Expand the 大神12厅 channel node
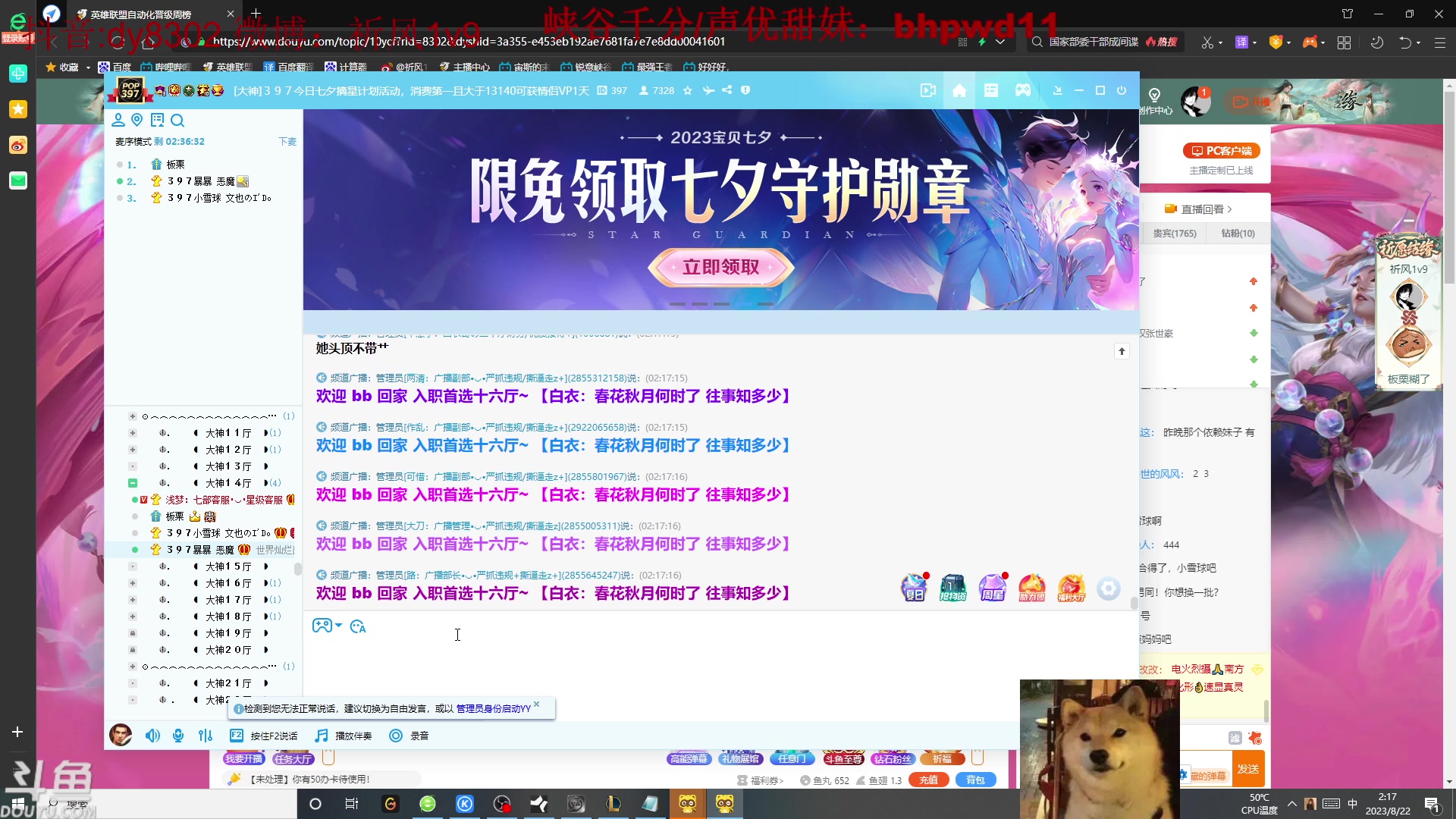 [133, 450]
